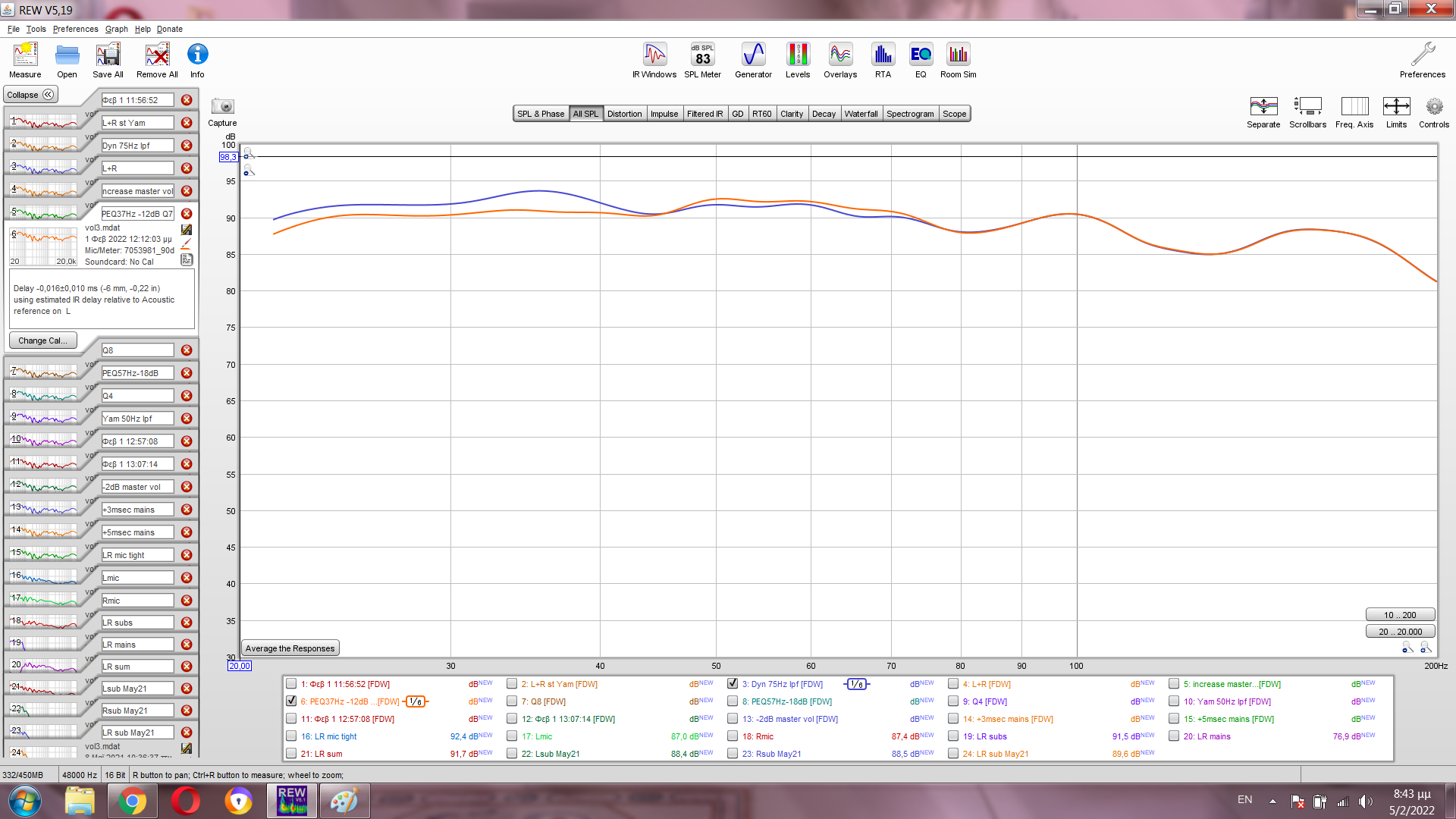
Task: Open the Tools menu
Action: tap(36, 29)
